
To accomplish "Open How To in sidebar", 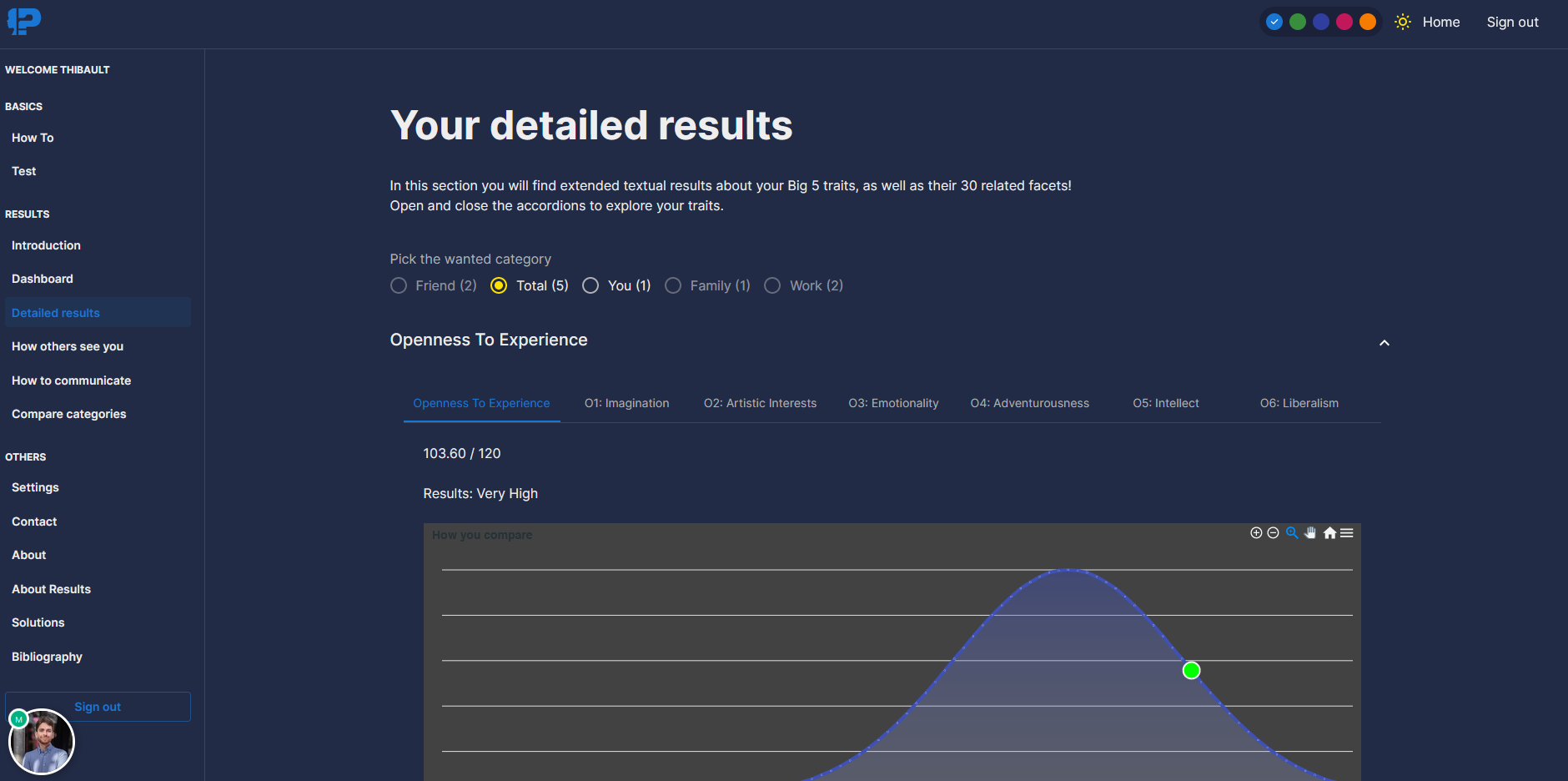I will (x=33, y=138).
